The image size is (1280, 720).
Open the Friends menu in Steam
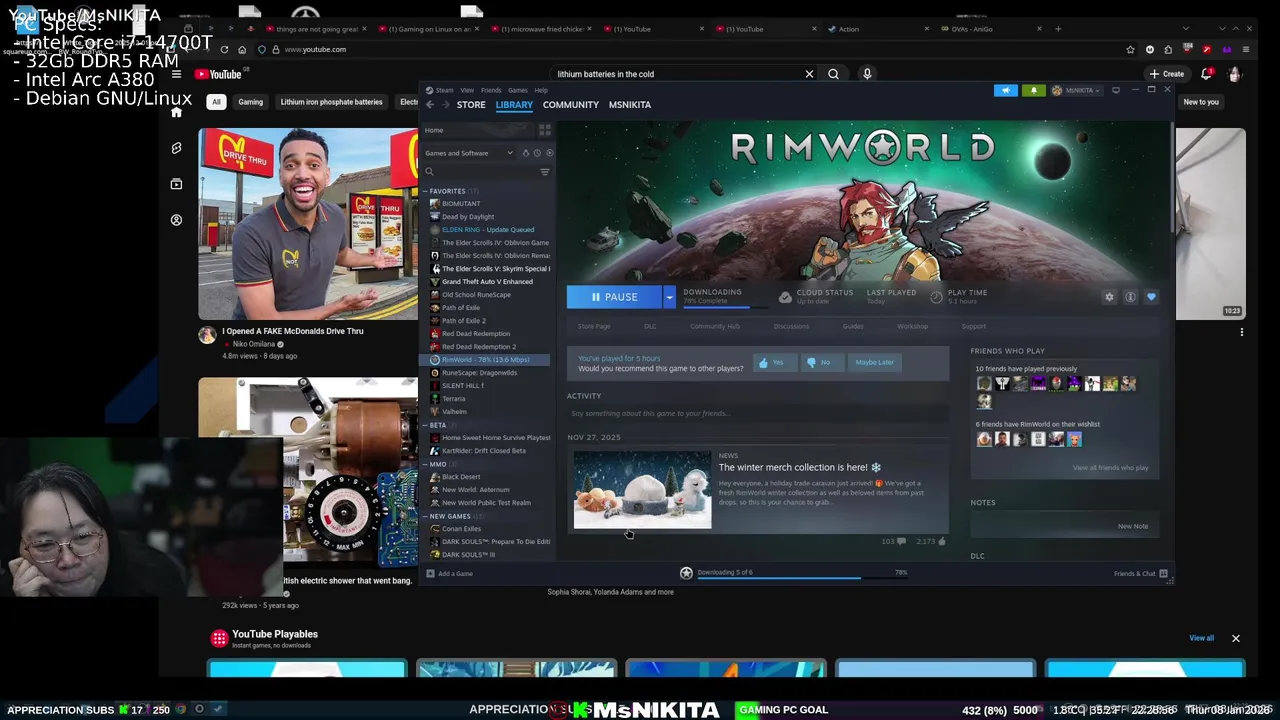(491, 90)
